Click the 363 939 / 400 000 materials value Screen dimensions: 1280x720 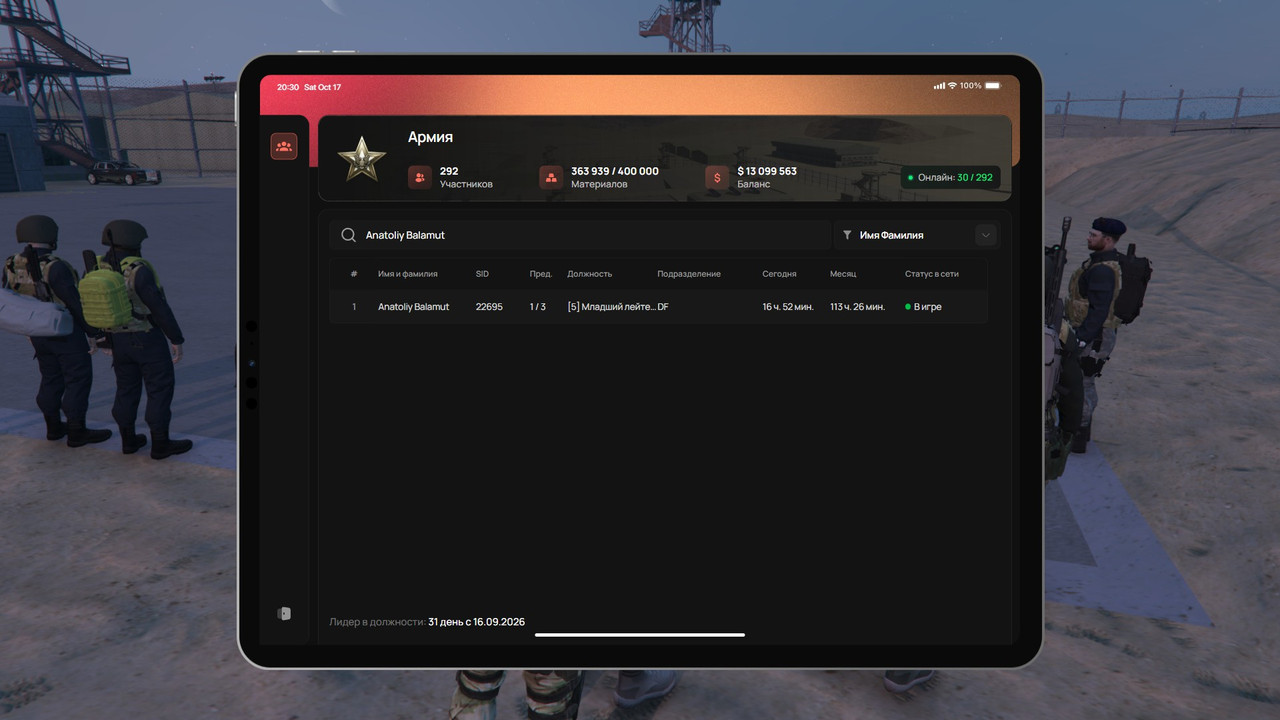click(x=615, y=171)
